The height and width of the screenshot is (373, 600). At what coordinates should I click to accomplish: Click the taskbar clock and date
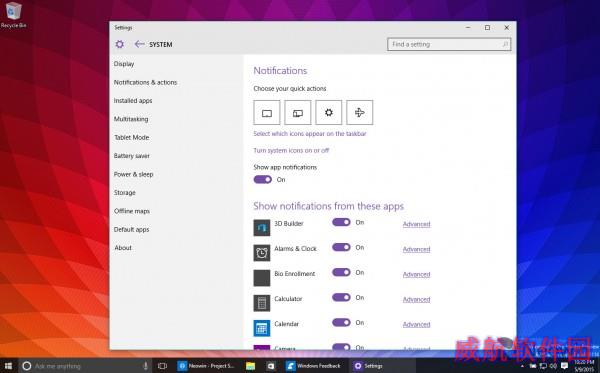584,366
